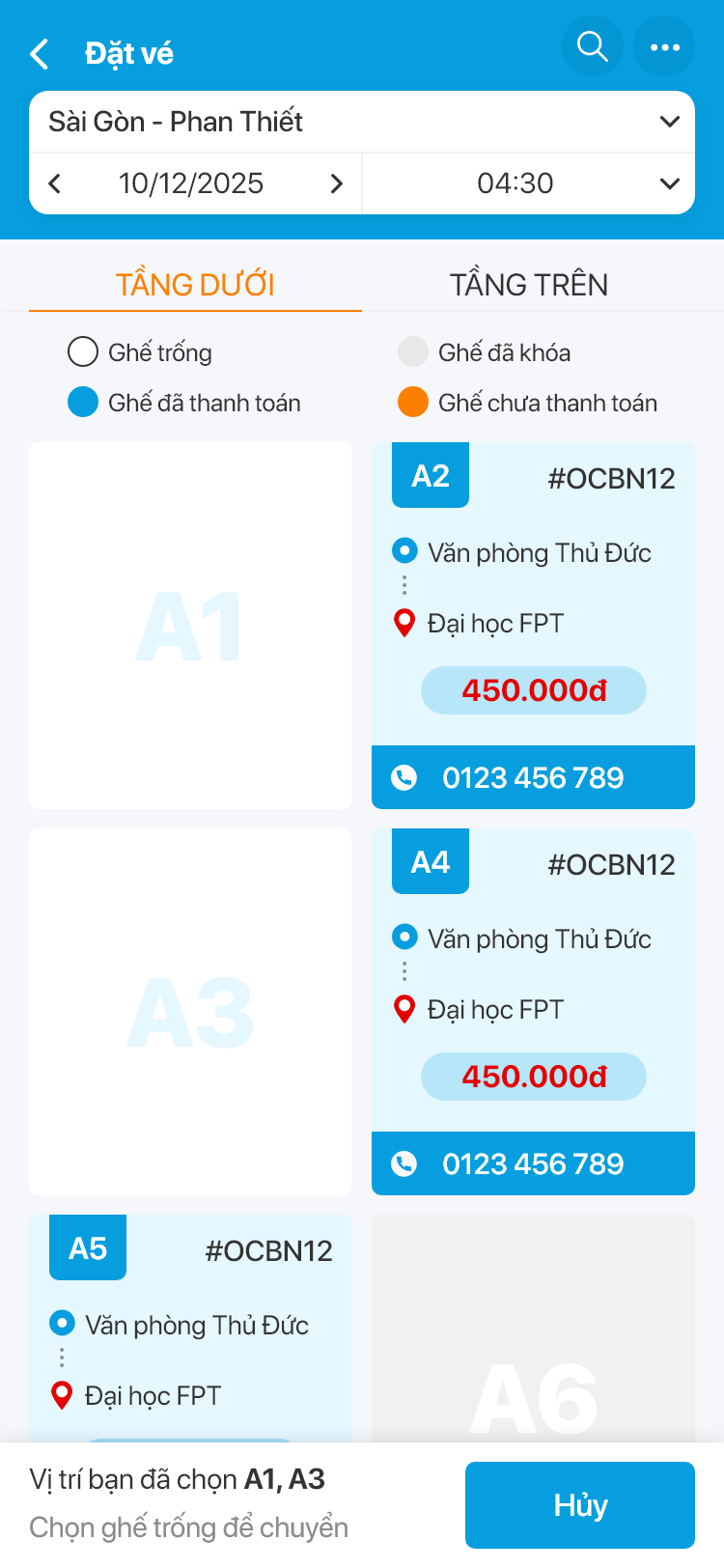Click the red destination pin on A5 card
This screenshot has height=1568, width=724.
[62, 1395]
